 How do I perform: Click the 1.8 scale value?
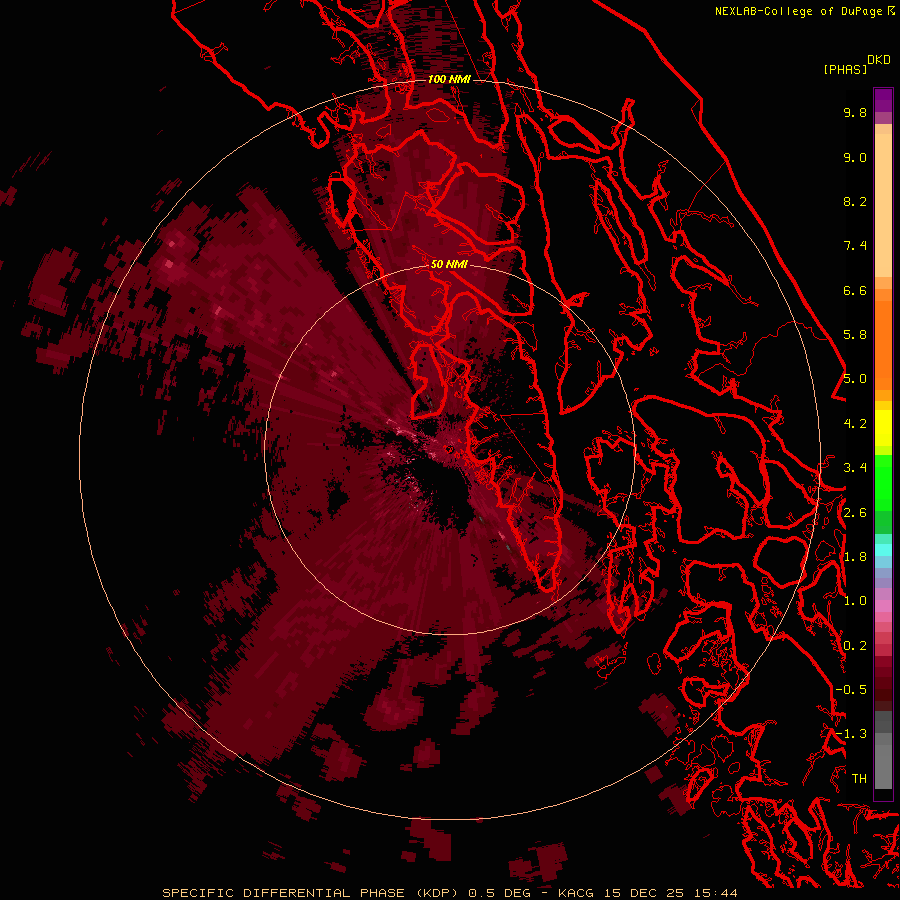pyautogui.click(x=855, y=557)
